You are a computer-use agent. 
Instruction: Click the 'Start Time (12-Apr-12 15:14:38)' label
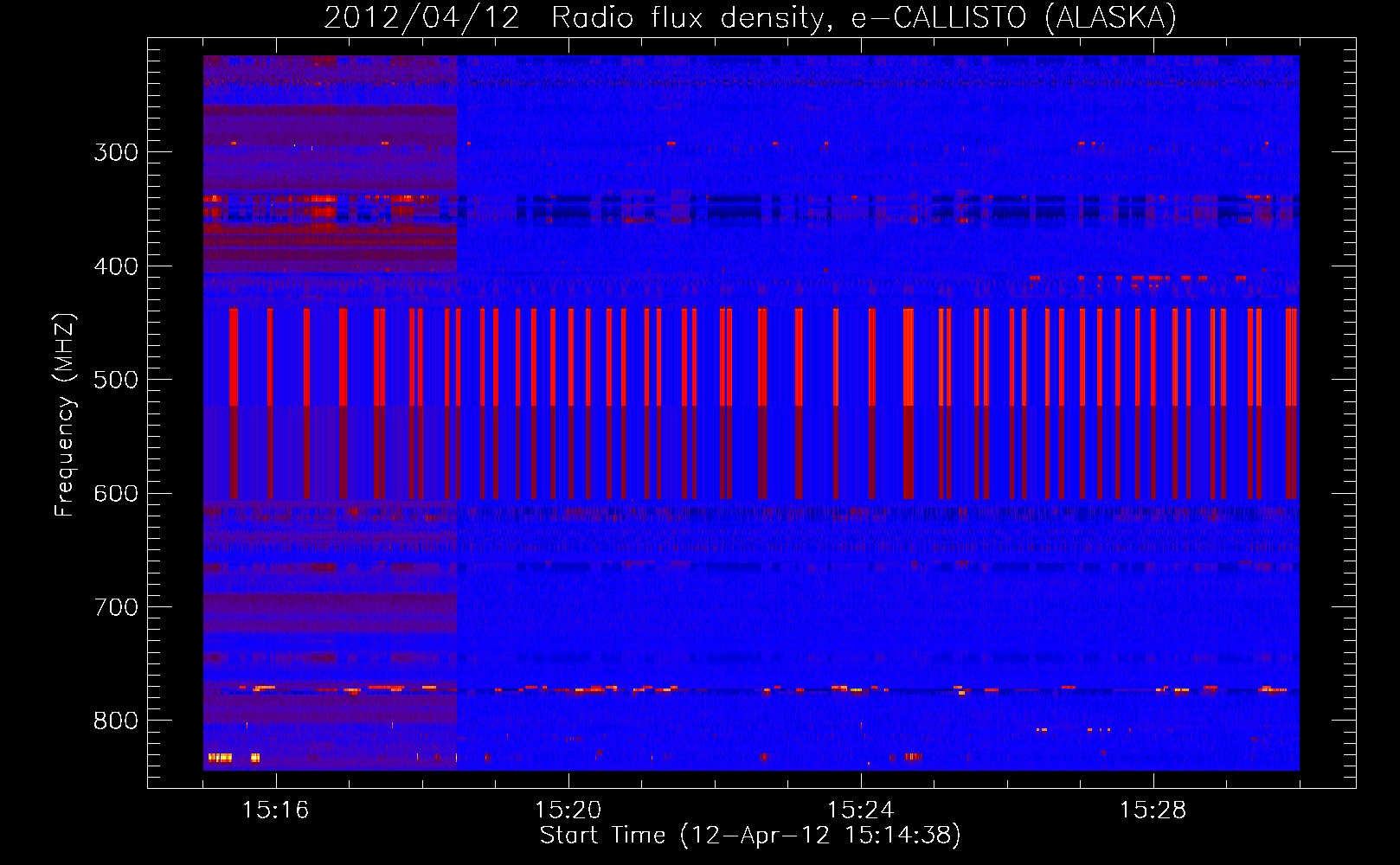click(750, 836)
